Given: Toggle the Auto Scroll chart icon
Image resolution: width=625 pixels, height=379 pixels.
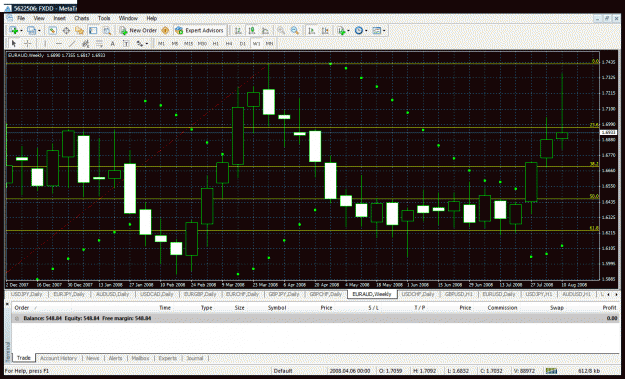Looking at the screenshot, I should coord(312,30).
